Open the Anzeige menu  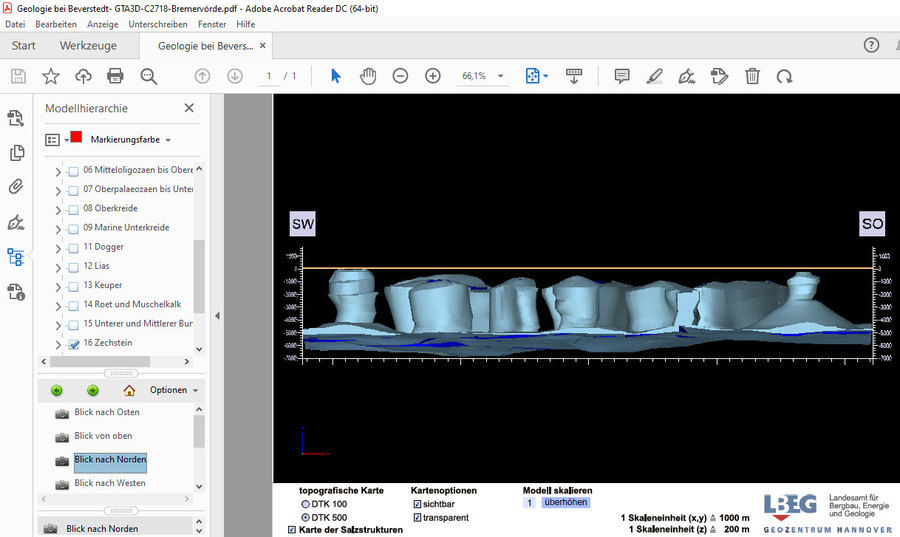102,24
